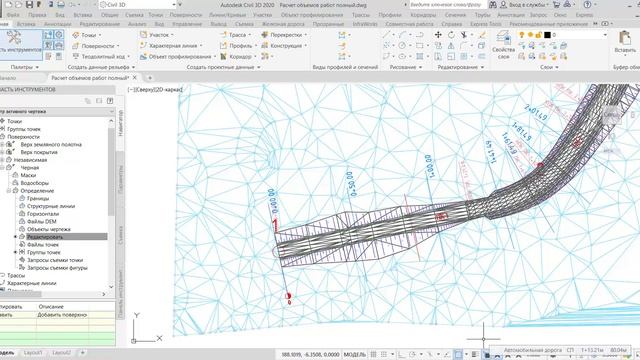
Task: Click the Точки icon in ribbon
Action: coord(76,35)
